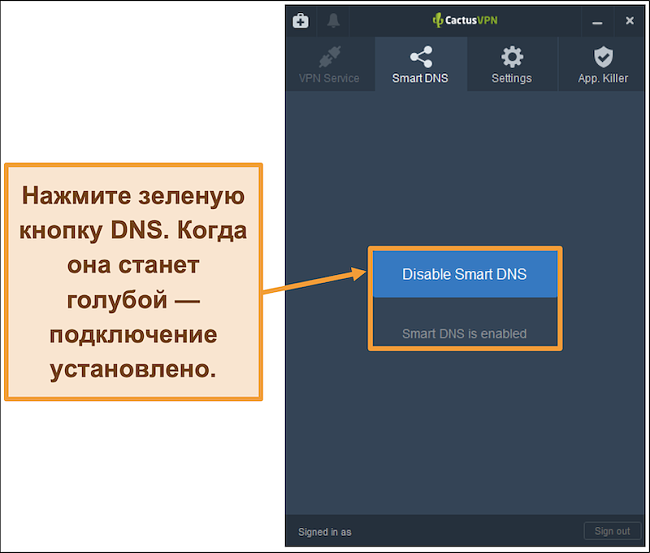Image resolution: width=650 pixels, height=553 pixels.
Task: Click the CactusVPN logo in title bar
Action: (x=465, y=20)
